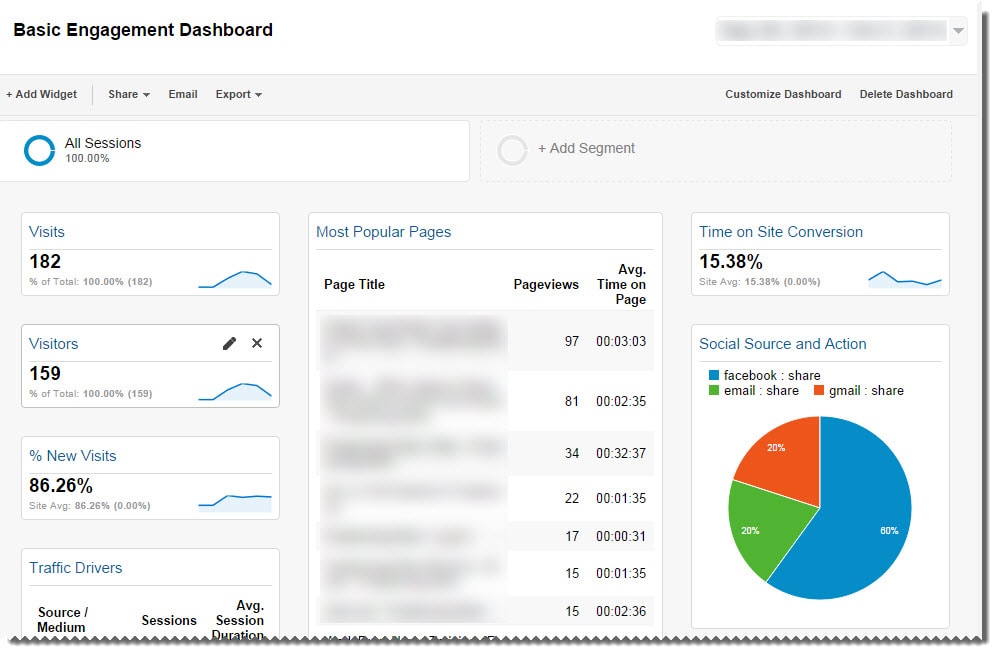Click the % New Visits sparkline chart
The height and width of the screenshot is (656, 997).
[x=235, y=502]
